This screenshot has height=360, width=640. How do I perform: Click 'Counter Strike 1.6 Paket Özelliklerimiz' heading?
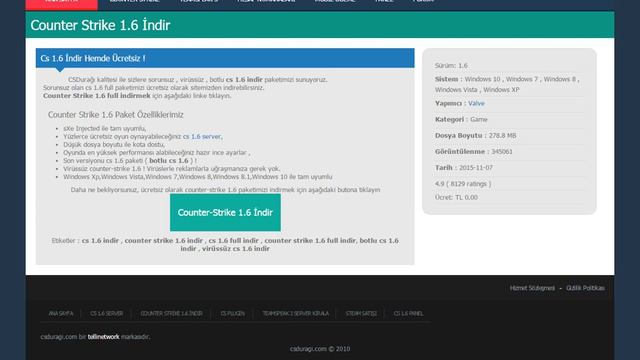point(116,115)
